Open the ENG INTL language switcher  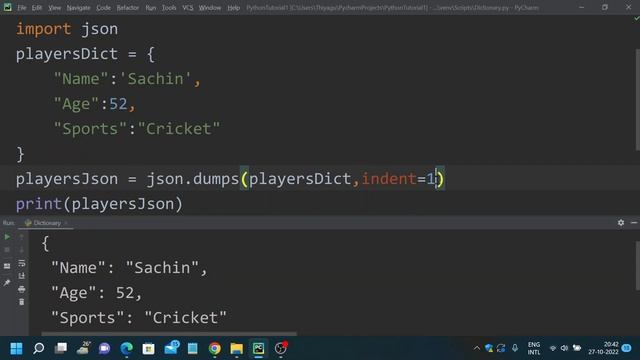tap(534, 349)
